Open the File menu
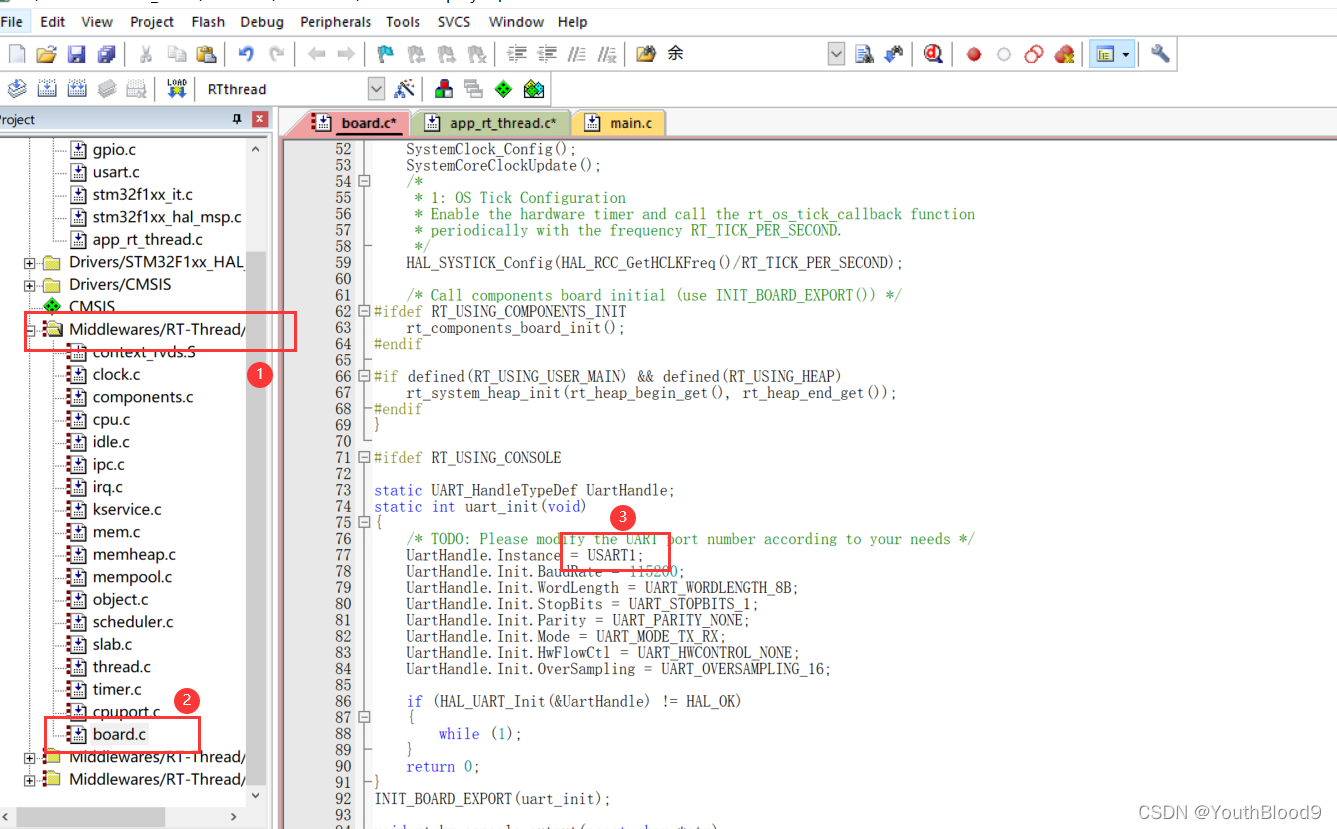1337x829 pixels. [12, 21]
